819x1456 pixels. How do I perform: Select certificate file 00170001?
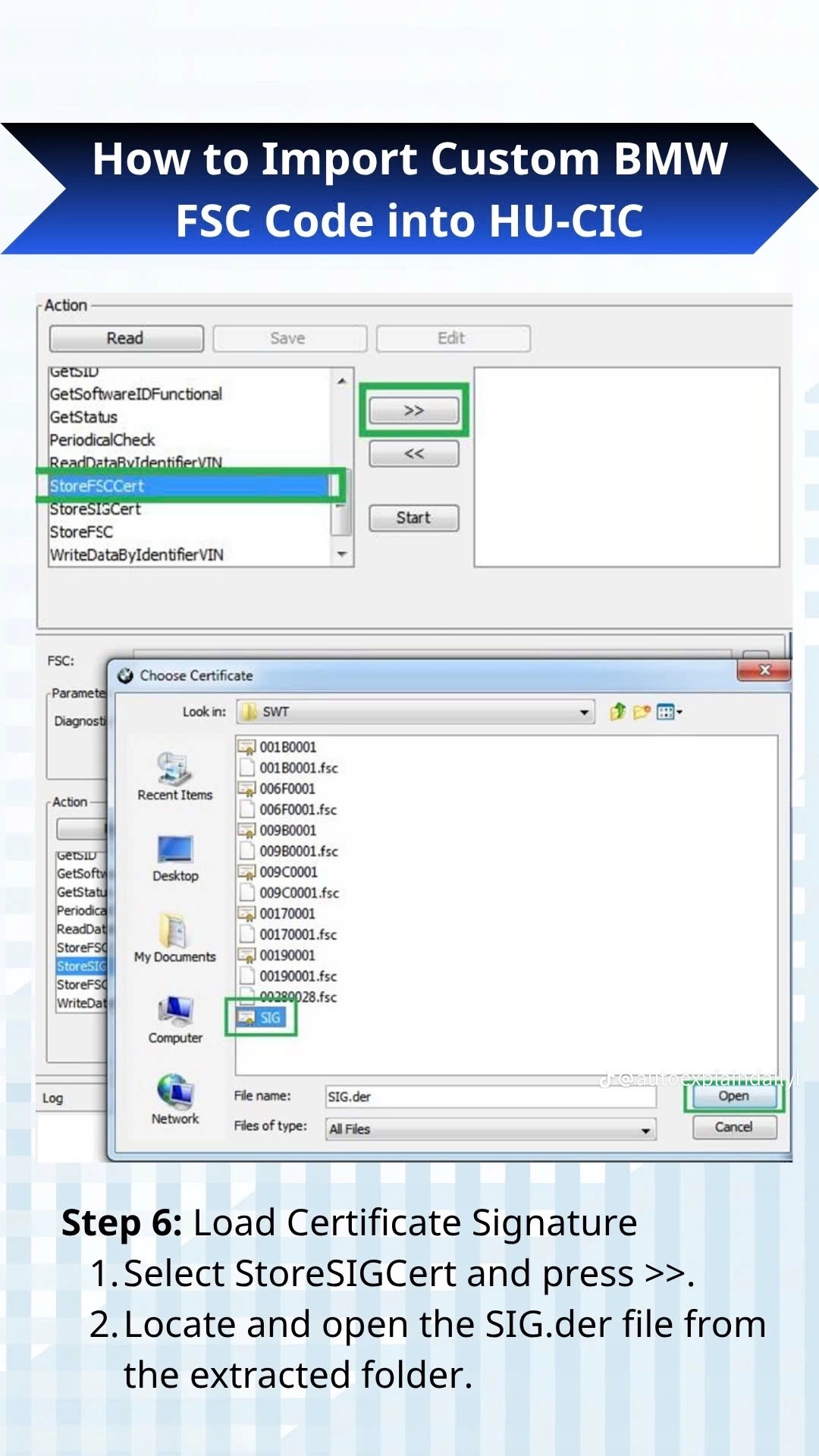click(277, 914)
